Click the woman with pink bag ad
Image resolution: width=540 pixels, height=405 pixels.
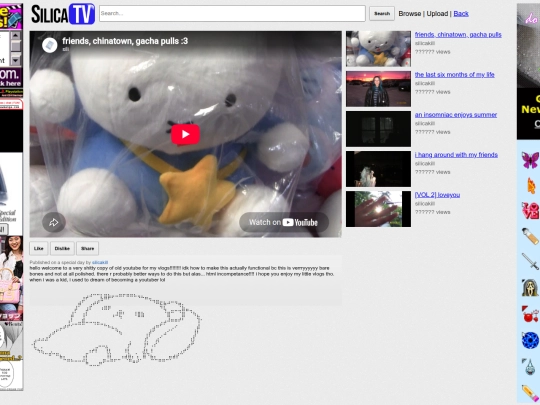pos(11,278)
